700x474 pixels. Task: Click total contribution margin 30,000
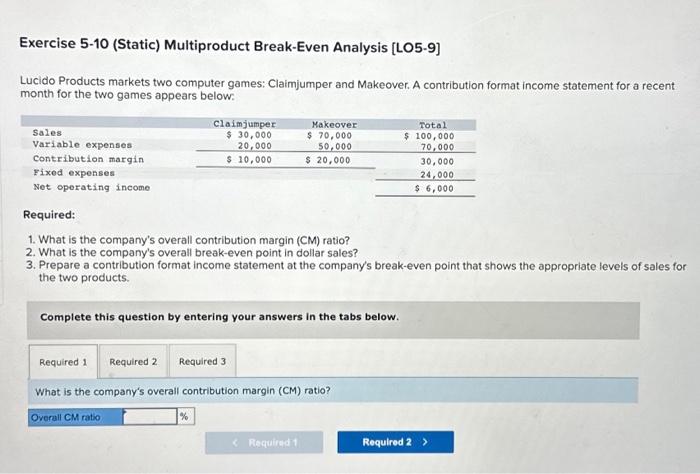tap(437, 162)
